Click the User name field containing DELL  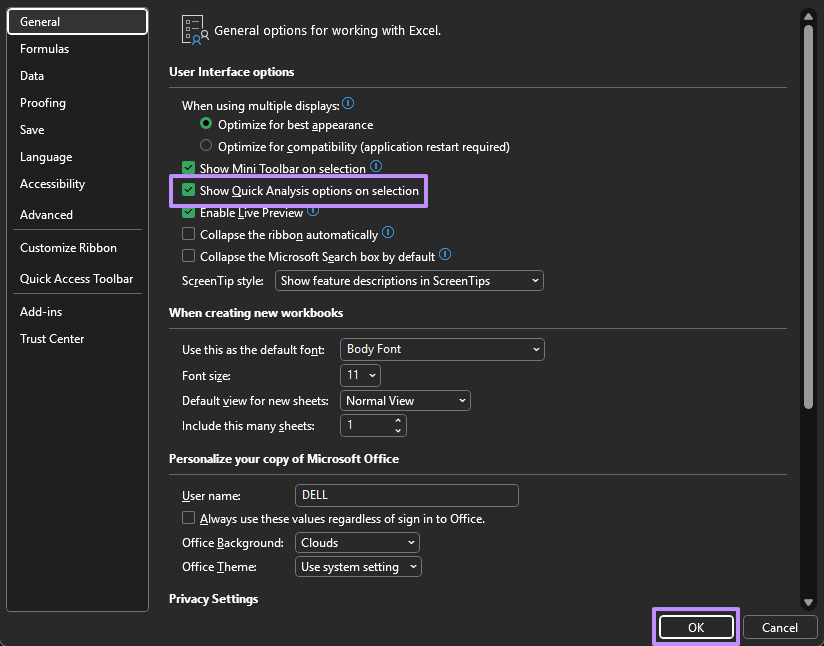[x=406, y=495]
